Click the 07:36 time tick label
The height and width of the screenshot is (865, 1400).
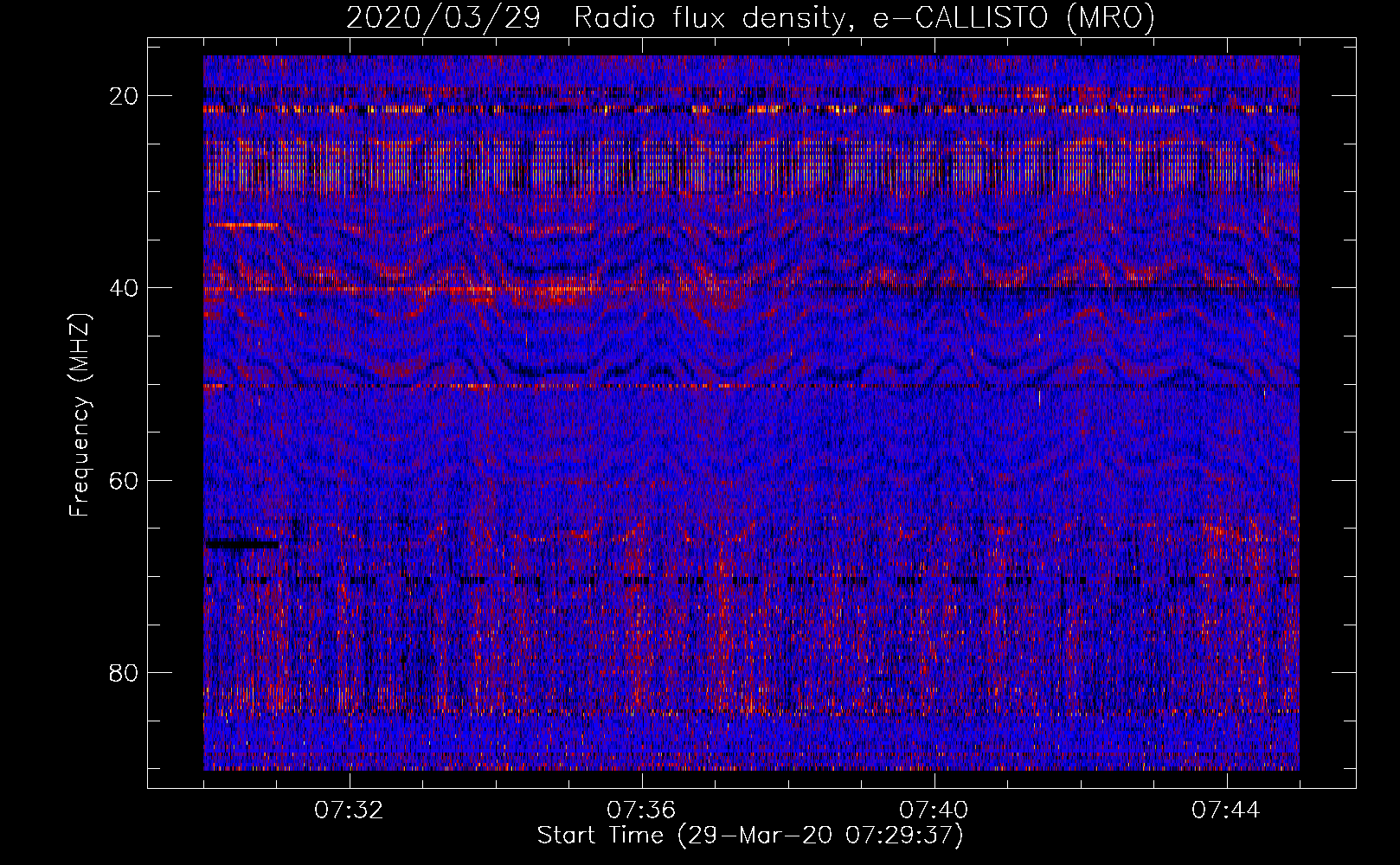(x=641, y=811)
